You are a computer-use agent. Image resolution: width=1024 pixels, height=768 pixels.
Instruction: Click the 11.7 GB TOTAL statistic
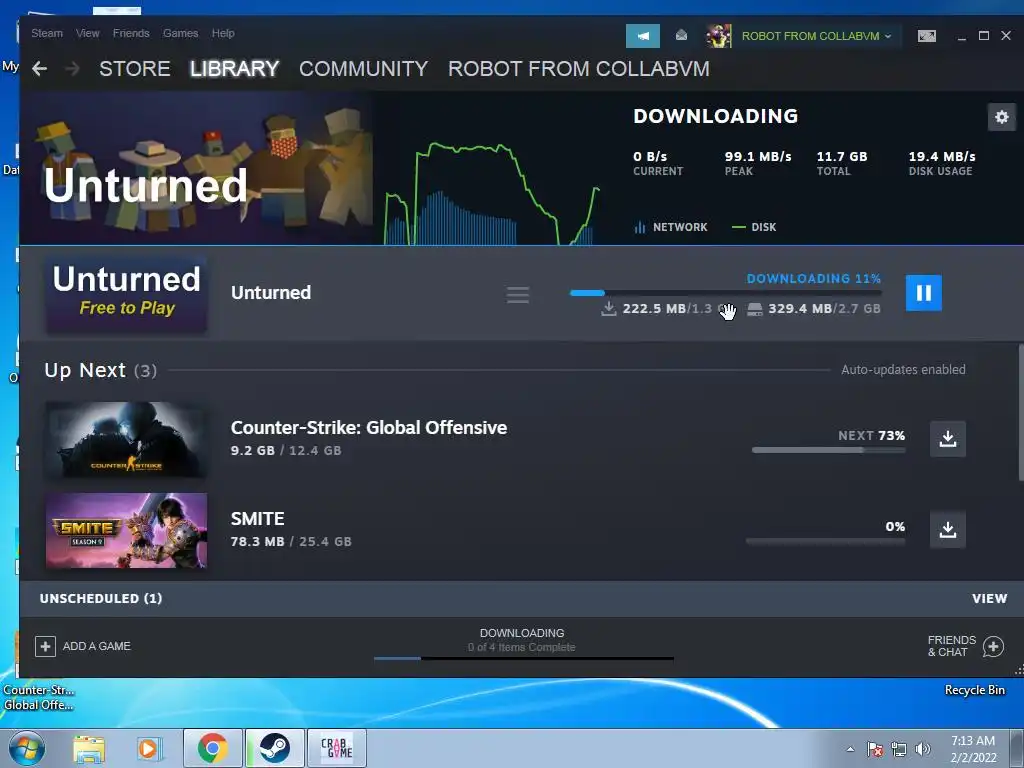tap(841, 163)
